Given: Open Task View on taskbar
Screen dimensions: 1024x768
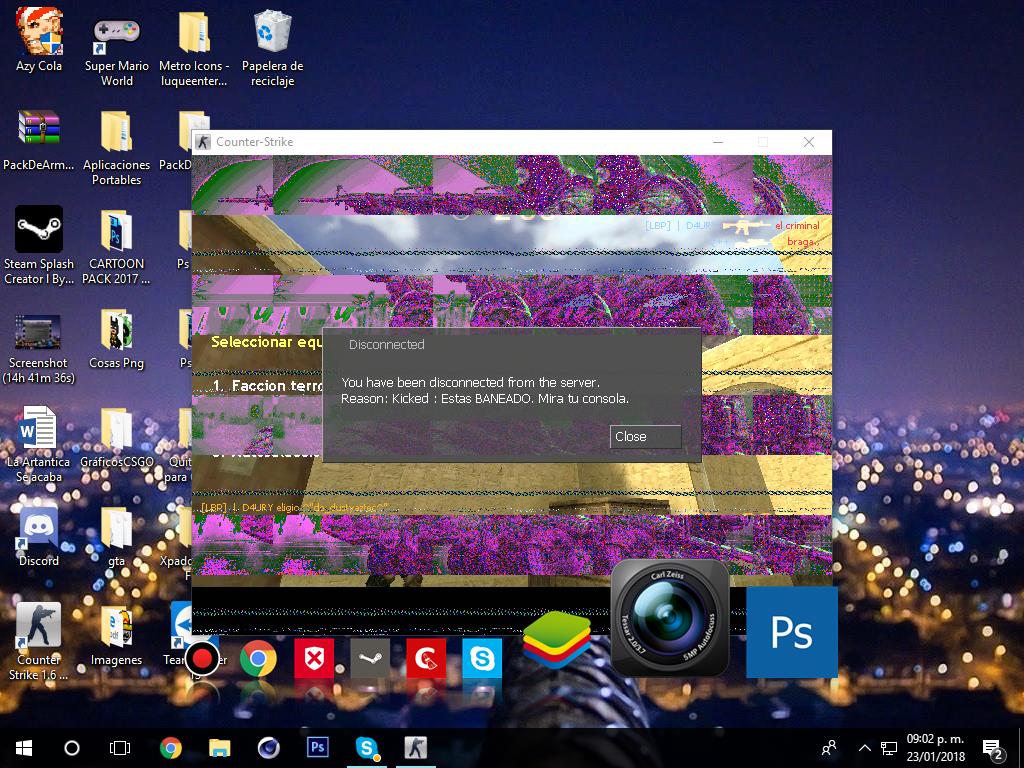Looking at the screenshot, I should pos(120,748).
